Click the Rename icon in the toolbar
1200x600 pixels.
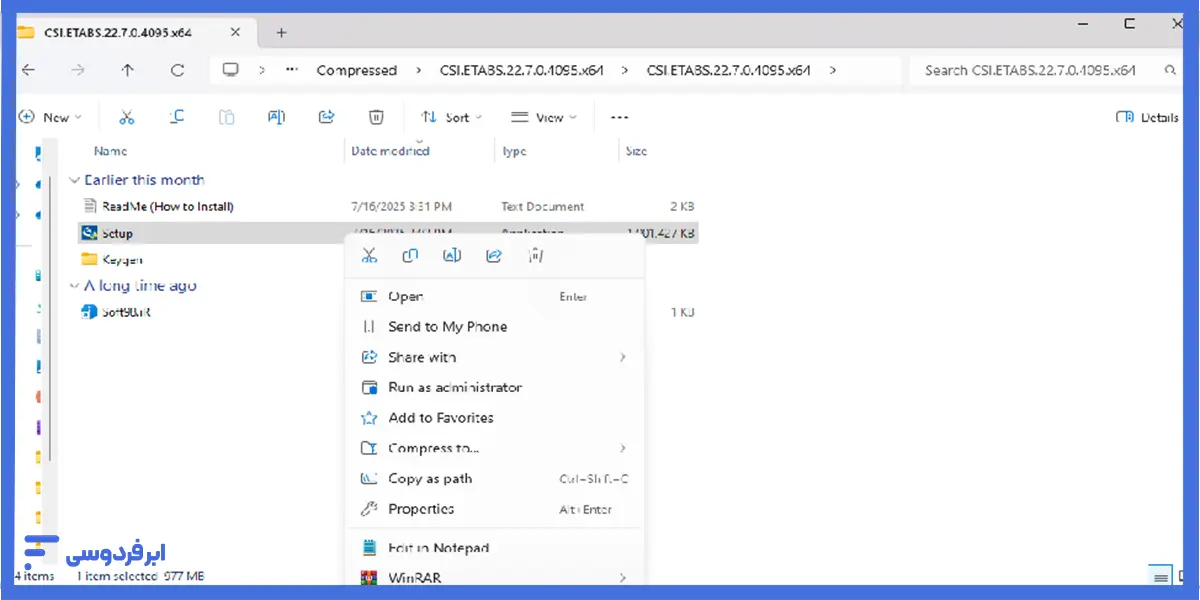click(277, 117)
